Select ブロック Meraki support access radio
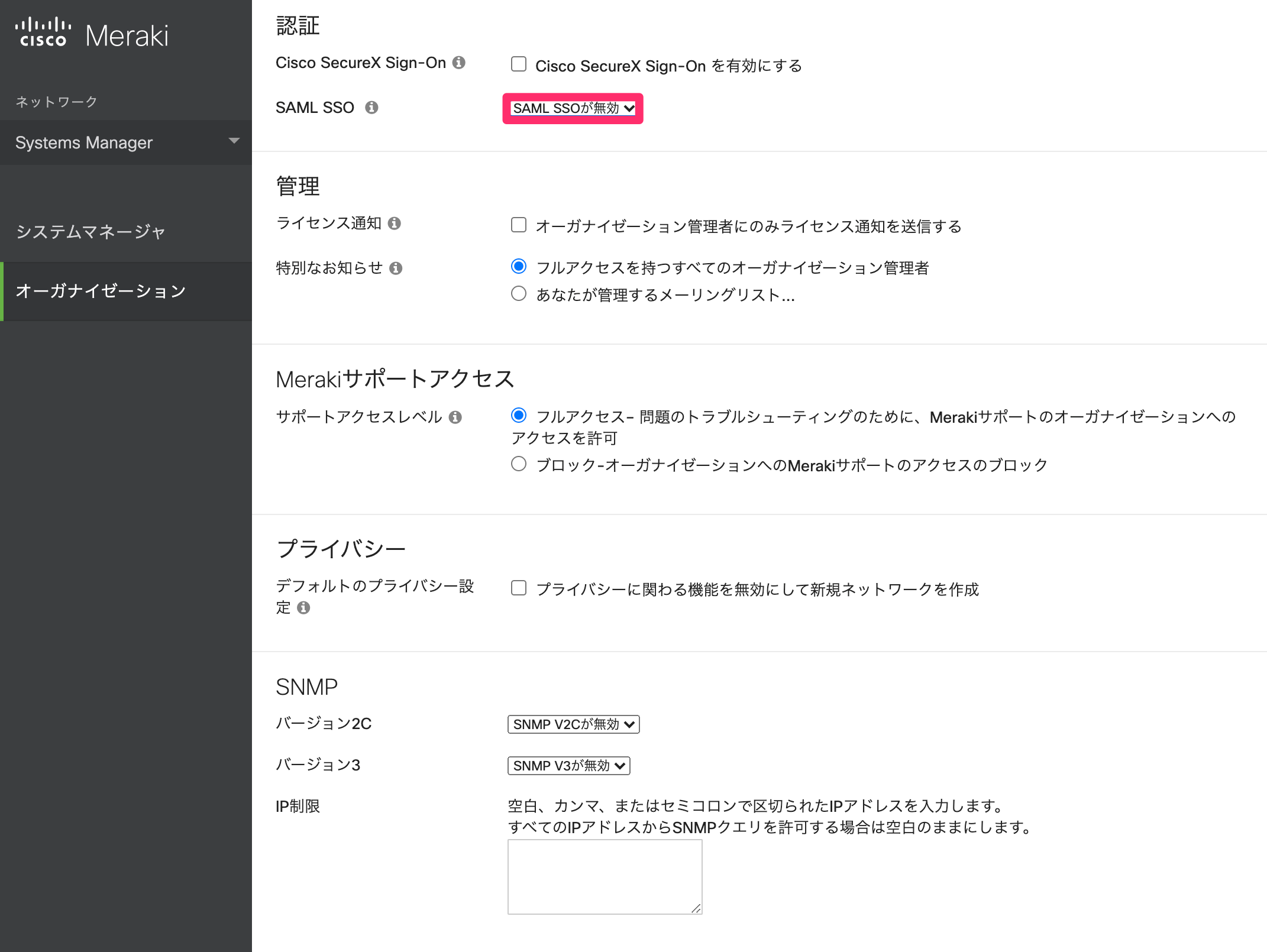 [x=519, y=464]
